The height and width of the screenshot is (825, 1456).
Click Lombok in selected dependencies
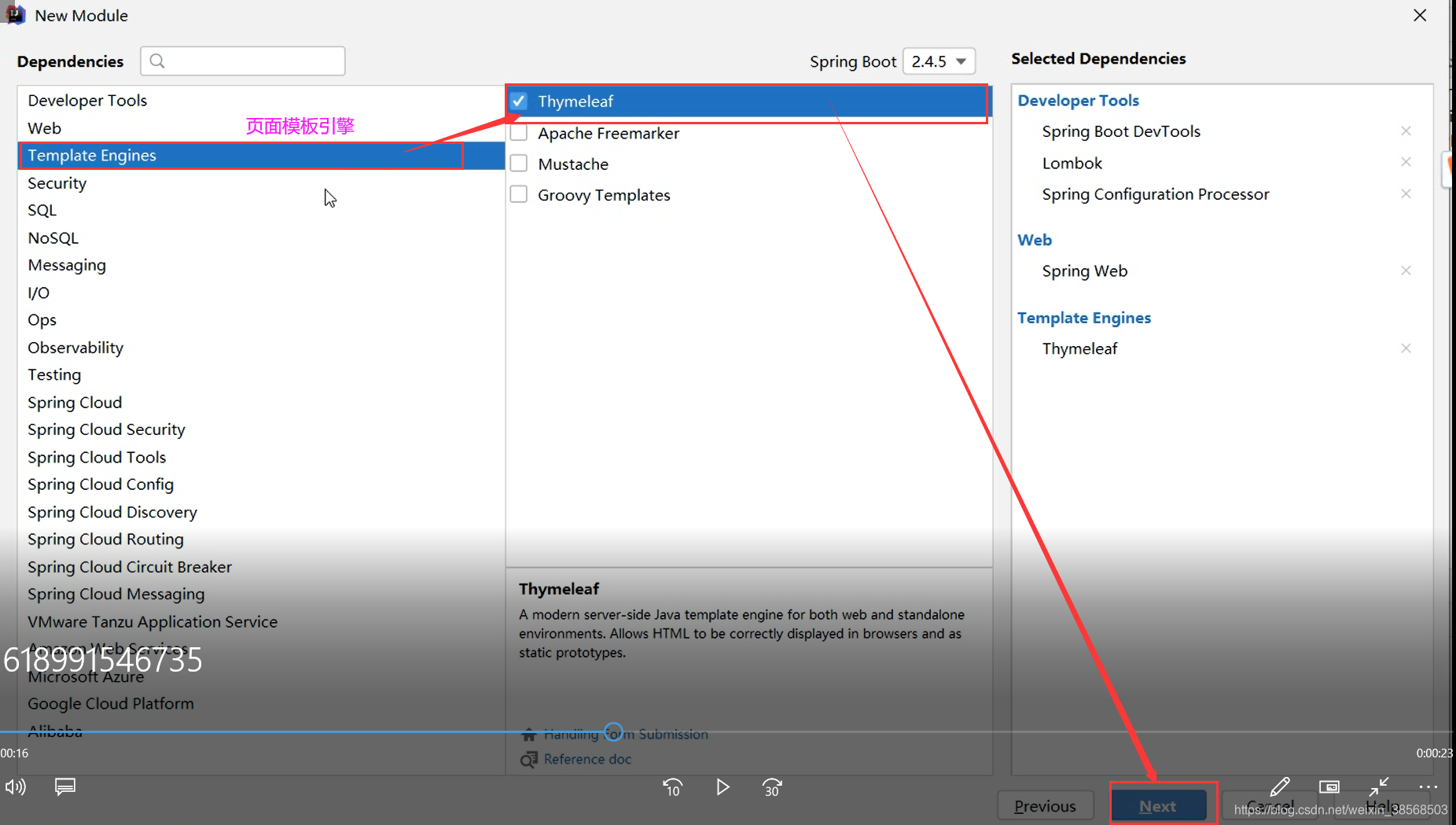(1072, 163)
